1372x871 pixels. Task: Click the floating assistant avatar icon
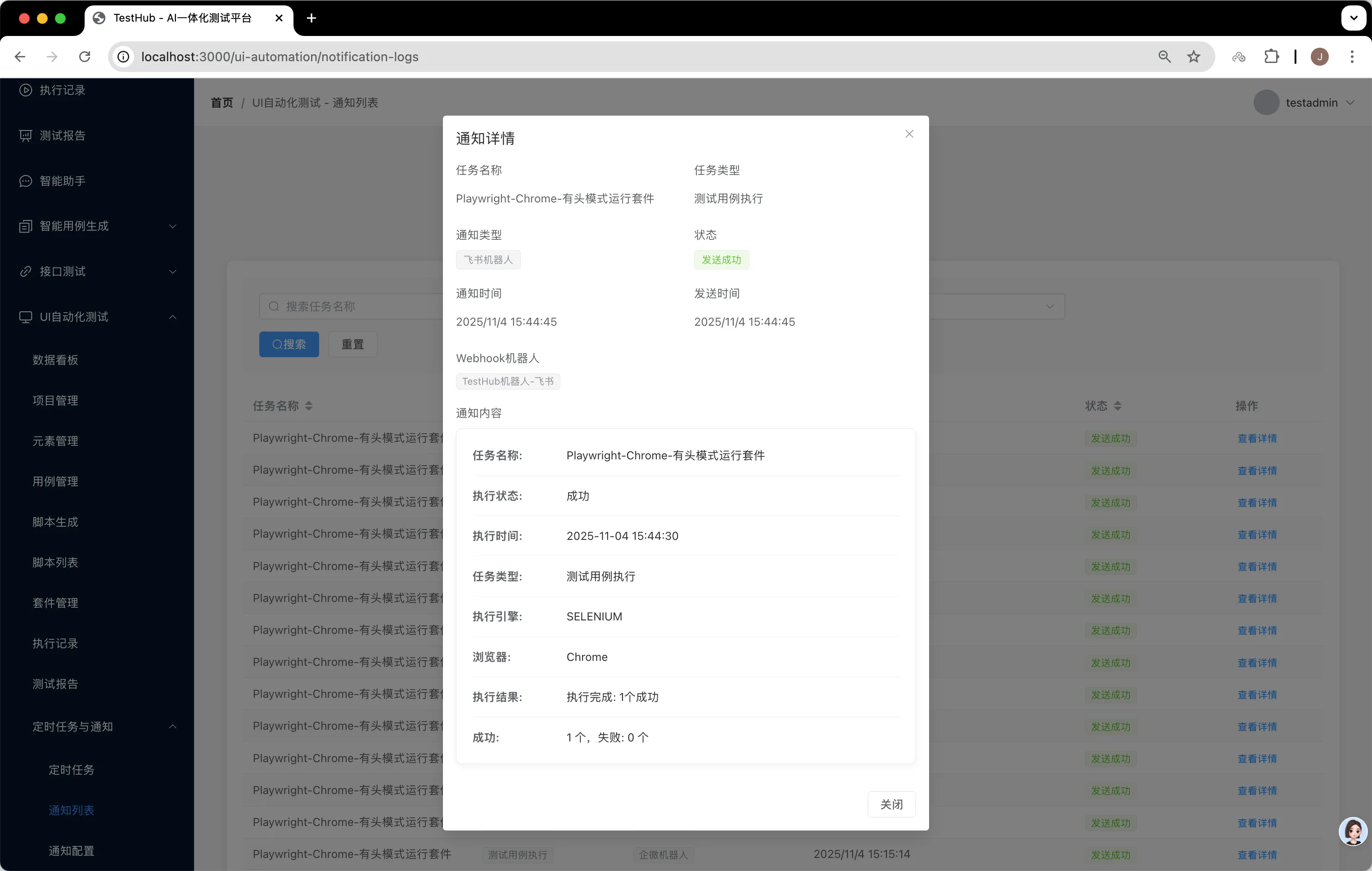(x=1352, y=831)
